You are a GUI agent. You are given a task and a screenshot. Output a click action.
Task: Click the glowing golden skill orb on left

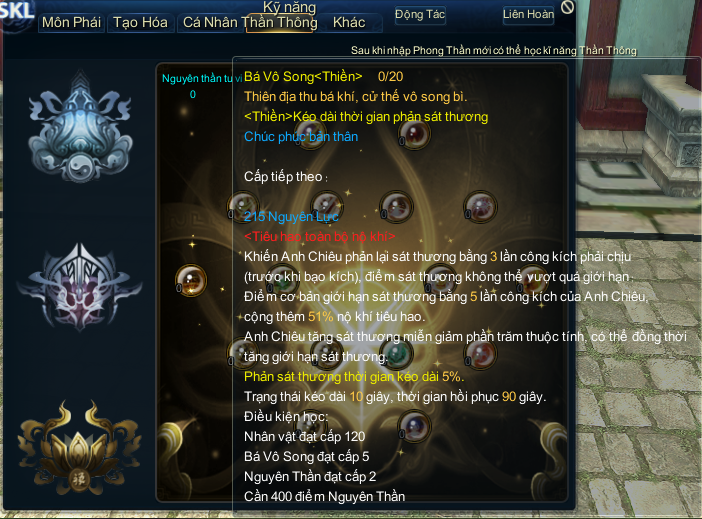191,280
